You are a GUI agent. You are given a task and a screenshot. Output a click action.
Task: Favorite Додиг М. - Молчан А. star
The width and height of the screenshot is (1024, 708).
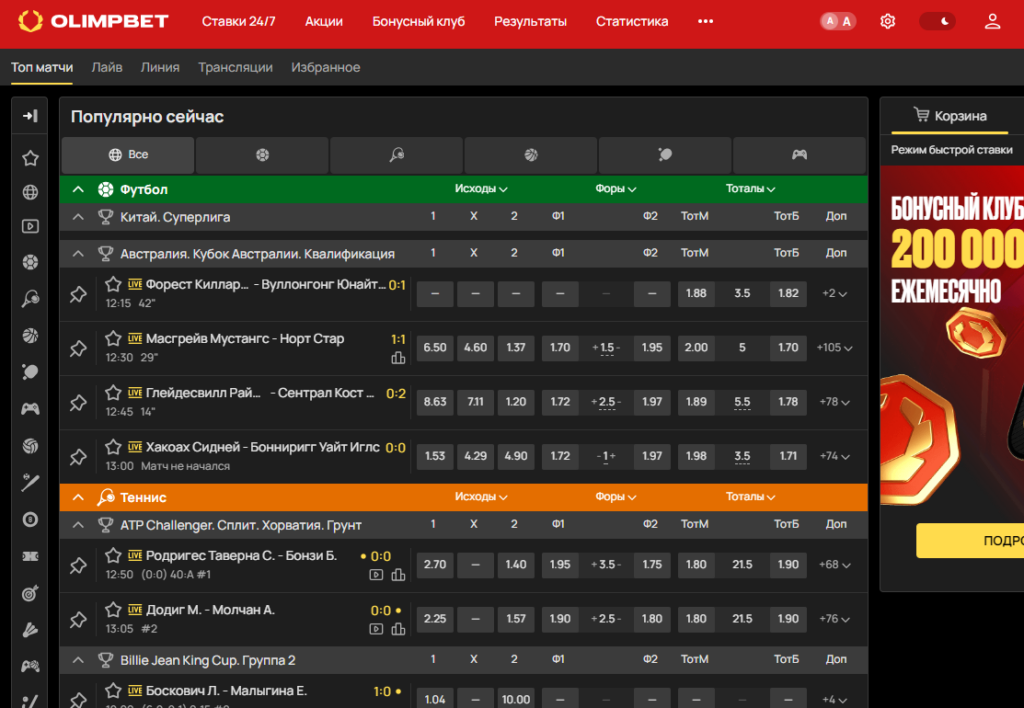pos(113,609)
